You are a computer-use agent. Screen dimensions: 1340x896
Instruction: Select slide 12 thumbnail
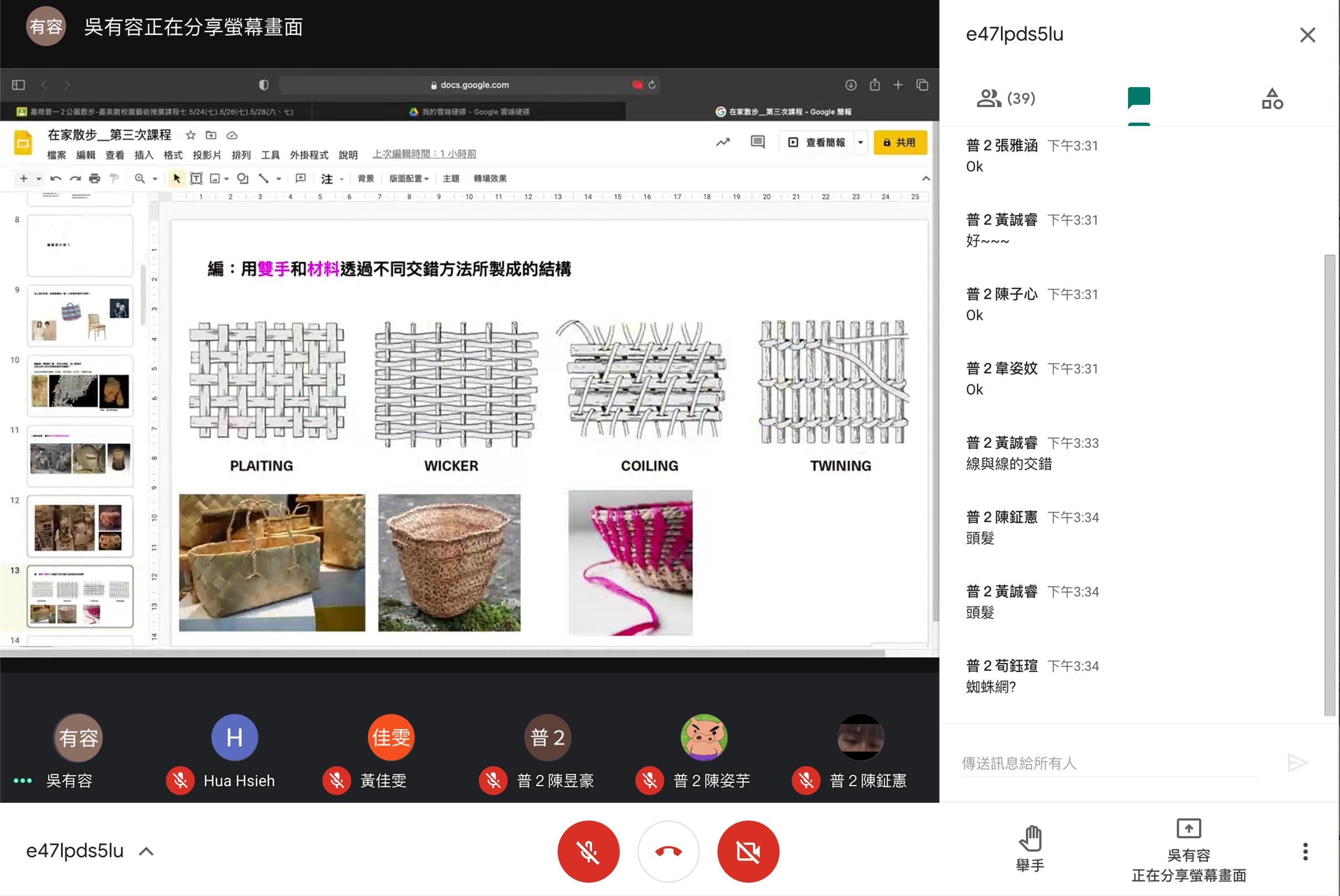coord(80,526)
